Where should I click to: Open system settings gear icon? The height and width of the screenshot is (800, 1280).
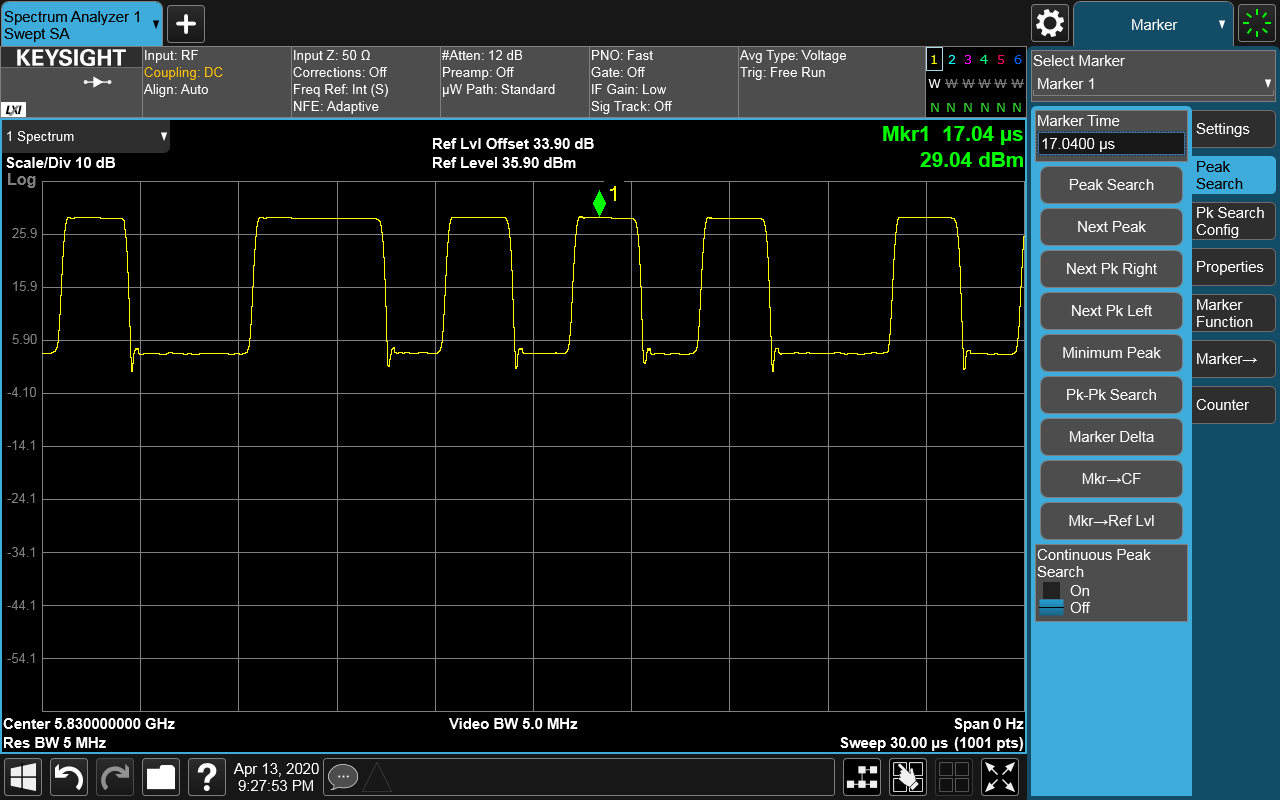pos(1049,23)
